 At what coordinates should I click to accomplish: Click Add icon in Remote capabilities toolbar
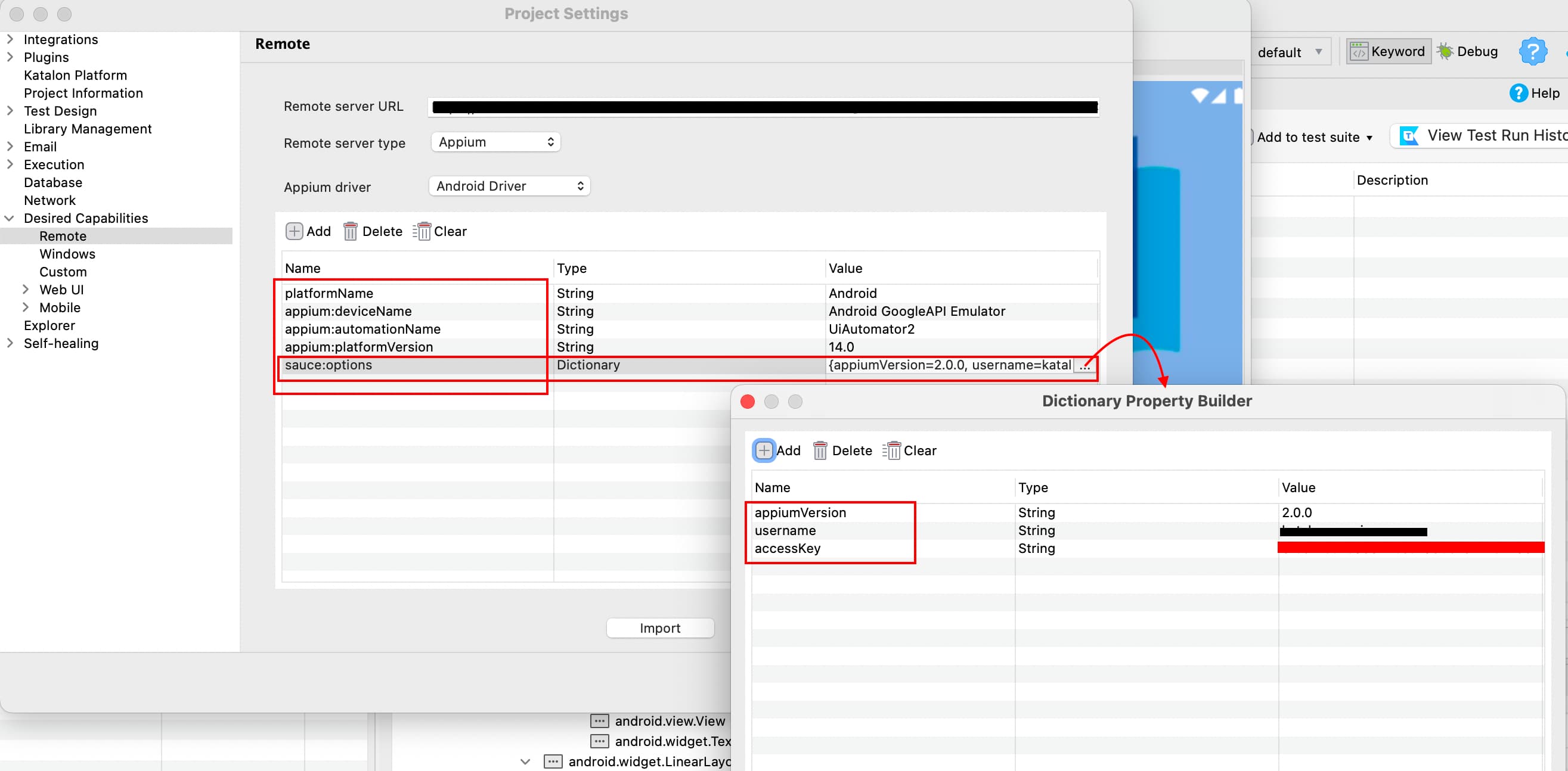pos(294,231)
